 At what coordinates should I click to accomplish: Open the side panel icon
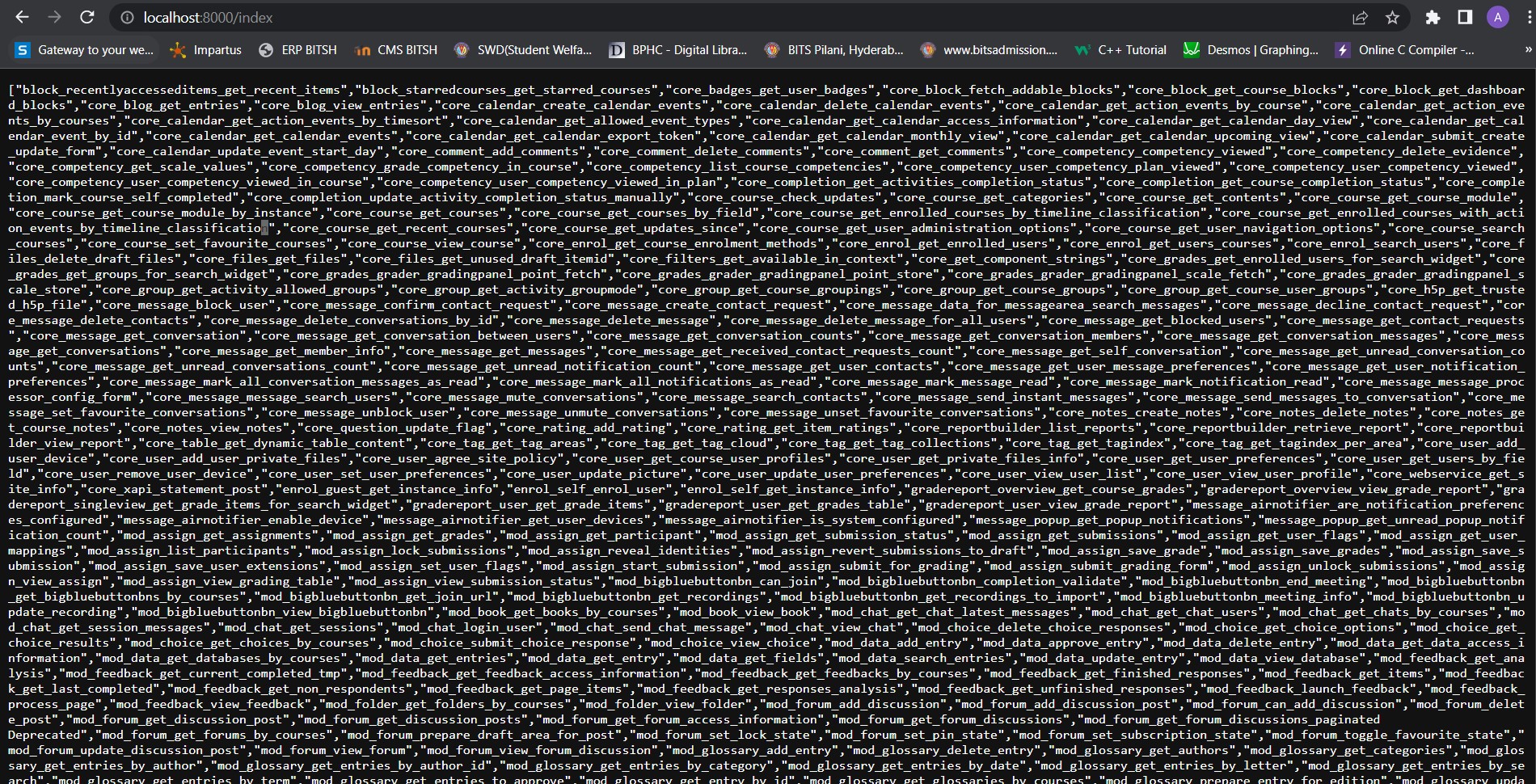click(1464, 17)
